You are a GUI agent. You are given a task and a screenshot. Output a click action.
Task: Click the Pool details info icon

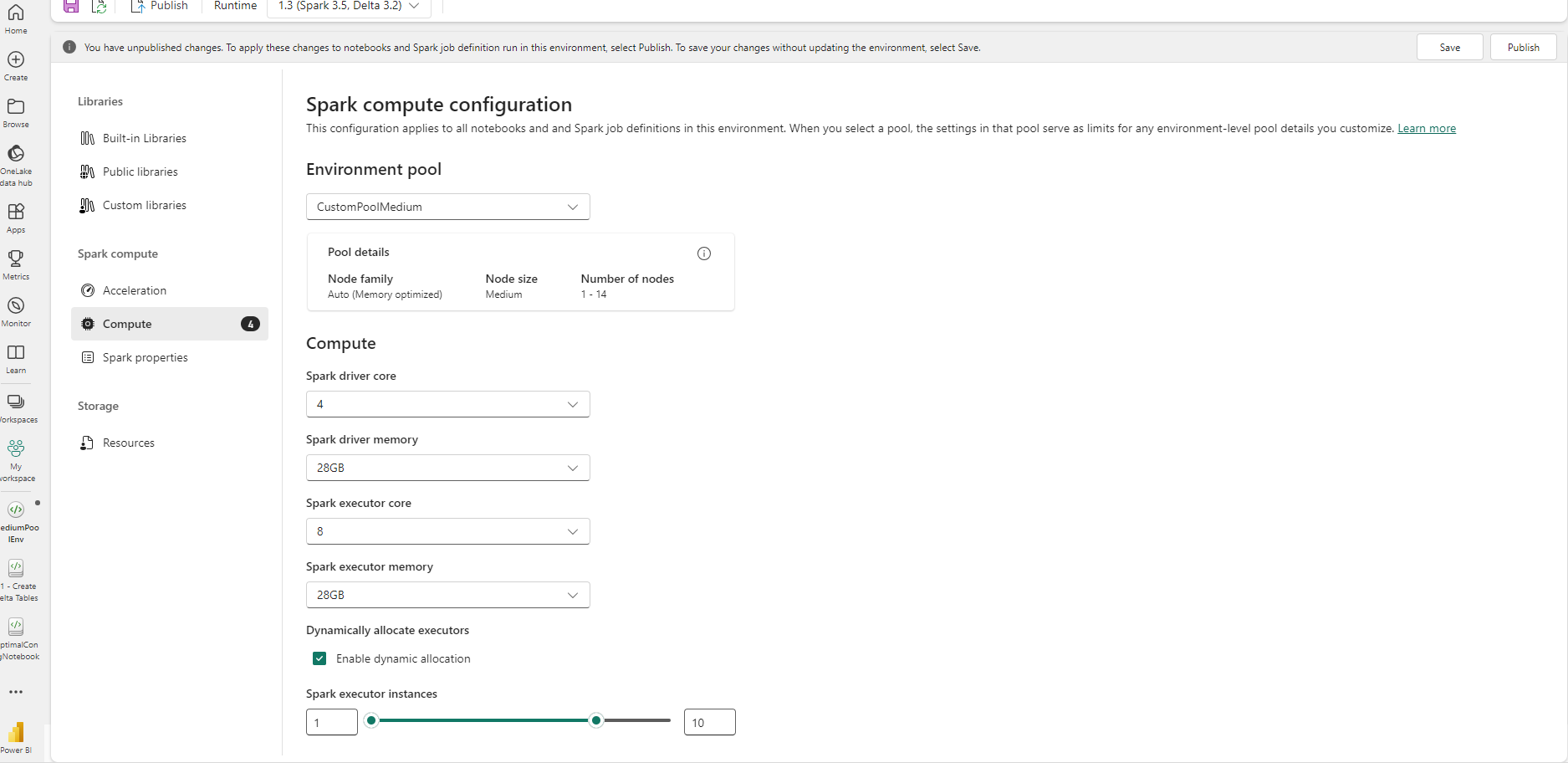pos(703,253)
